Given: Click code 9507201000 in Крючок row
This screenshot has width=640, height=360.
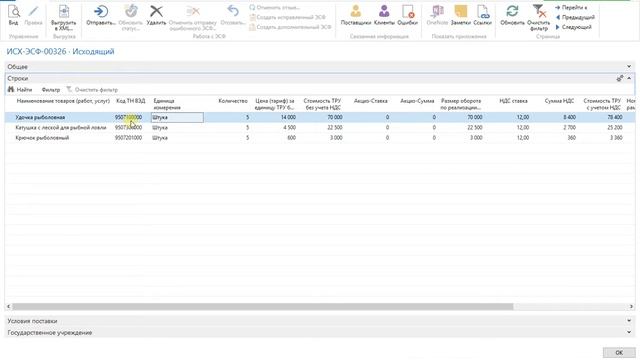Looking at the screenshot, I should [x=129, y=138].
